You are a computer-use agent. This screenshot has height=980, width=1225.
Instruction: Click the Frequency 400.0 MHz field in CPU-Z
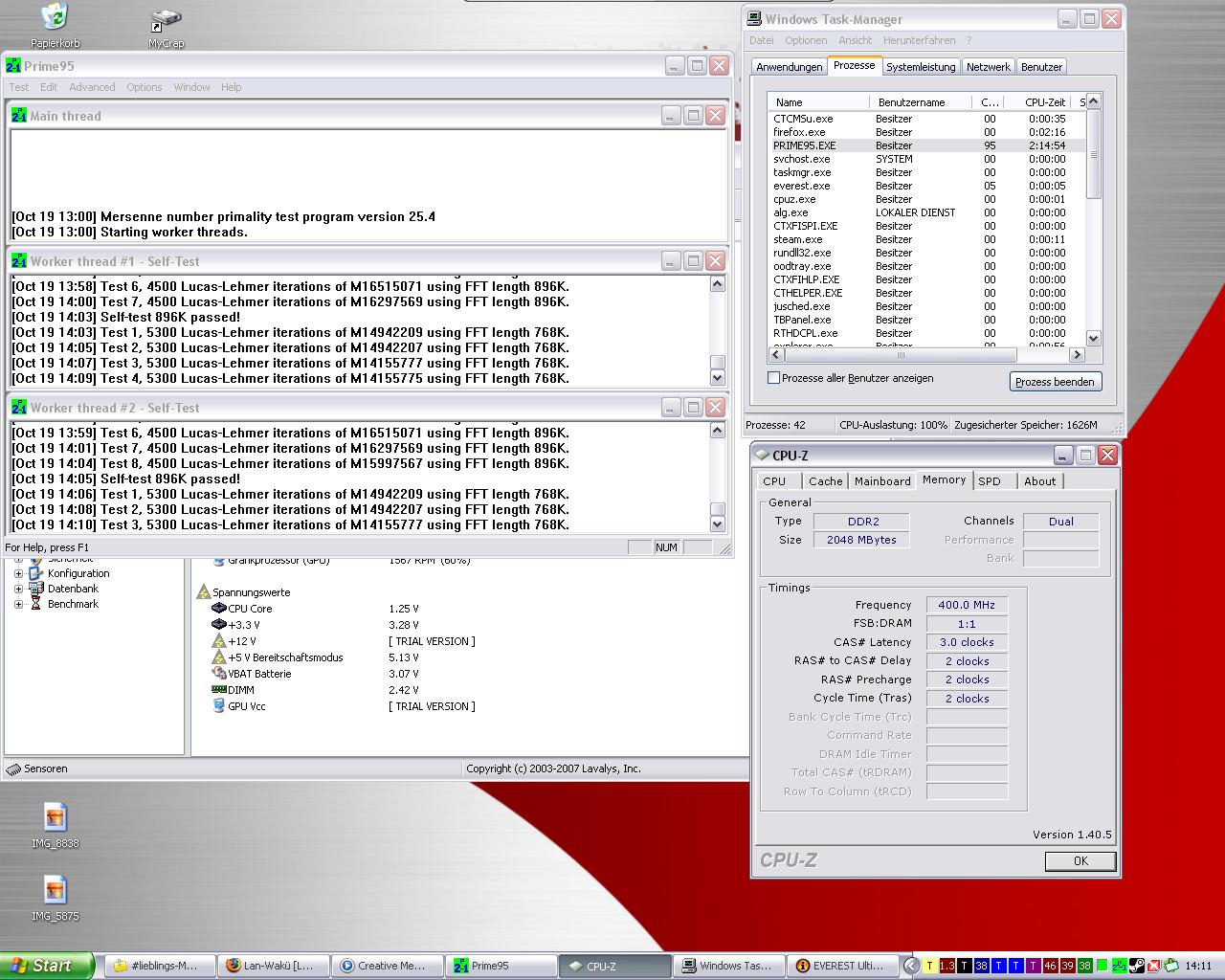point(967,605)
